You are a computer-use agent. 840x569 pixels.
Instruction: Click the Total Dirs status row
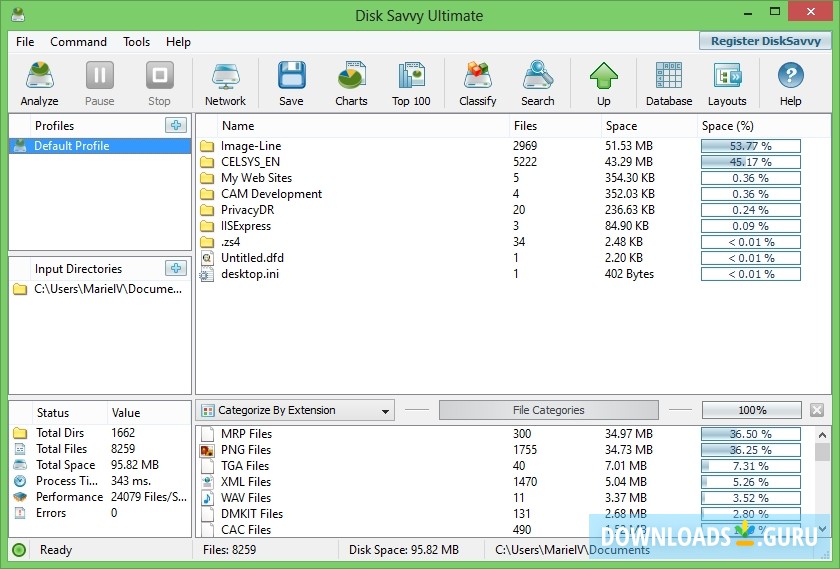point(100,433)
